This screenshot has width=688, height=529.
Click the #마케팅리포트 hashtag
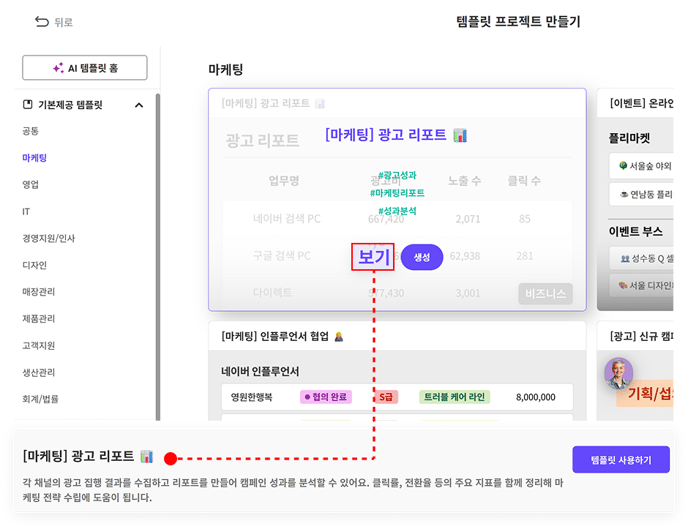396,193
